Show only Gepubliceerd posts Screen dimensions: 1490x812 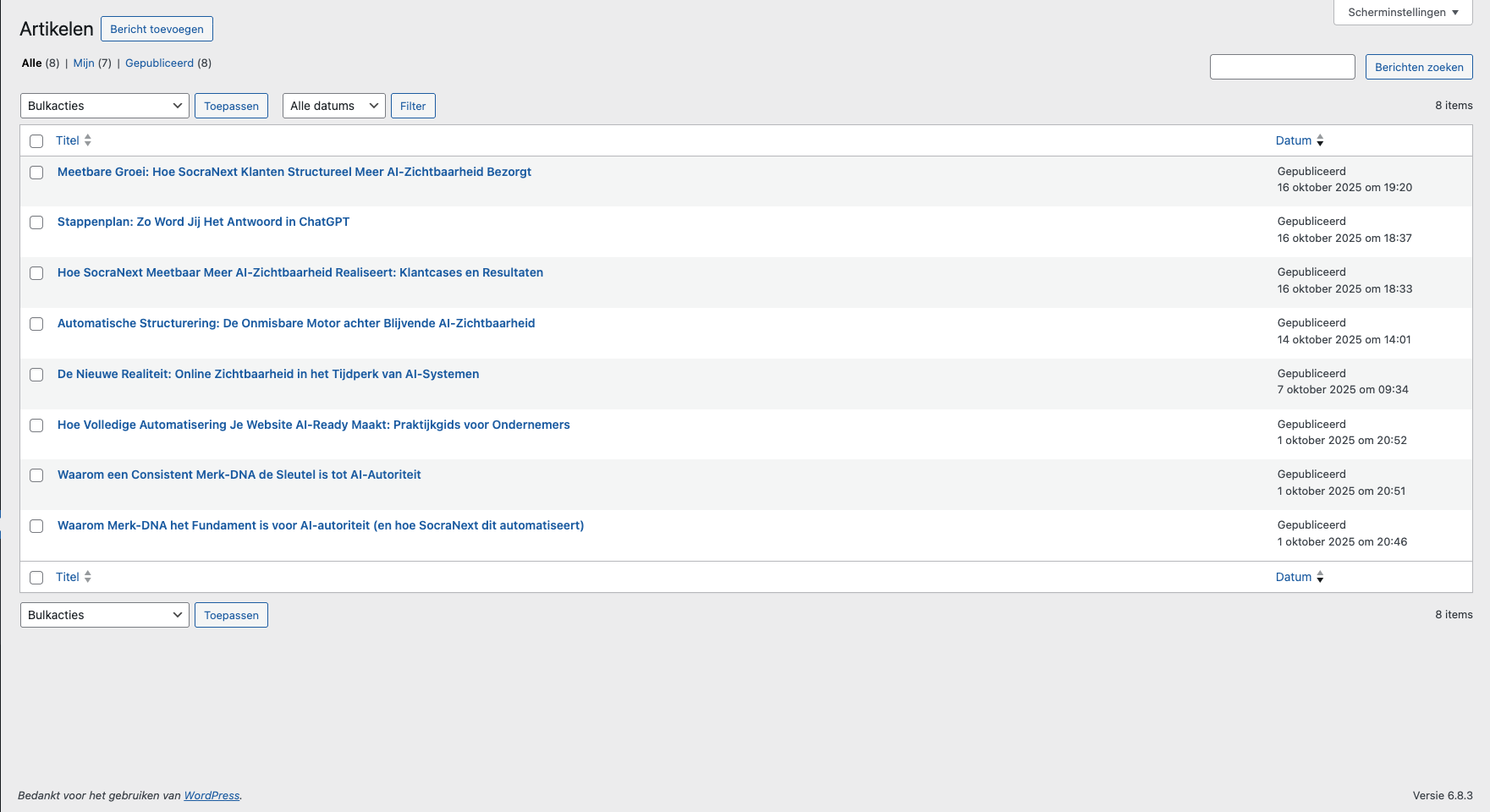pos(160,63)
